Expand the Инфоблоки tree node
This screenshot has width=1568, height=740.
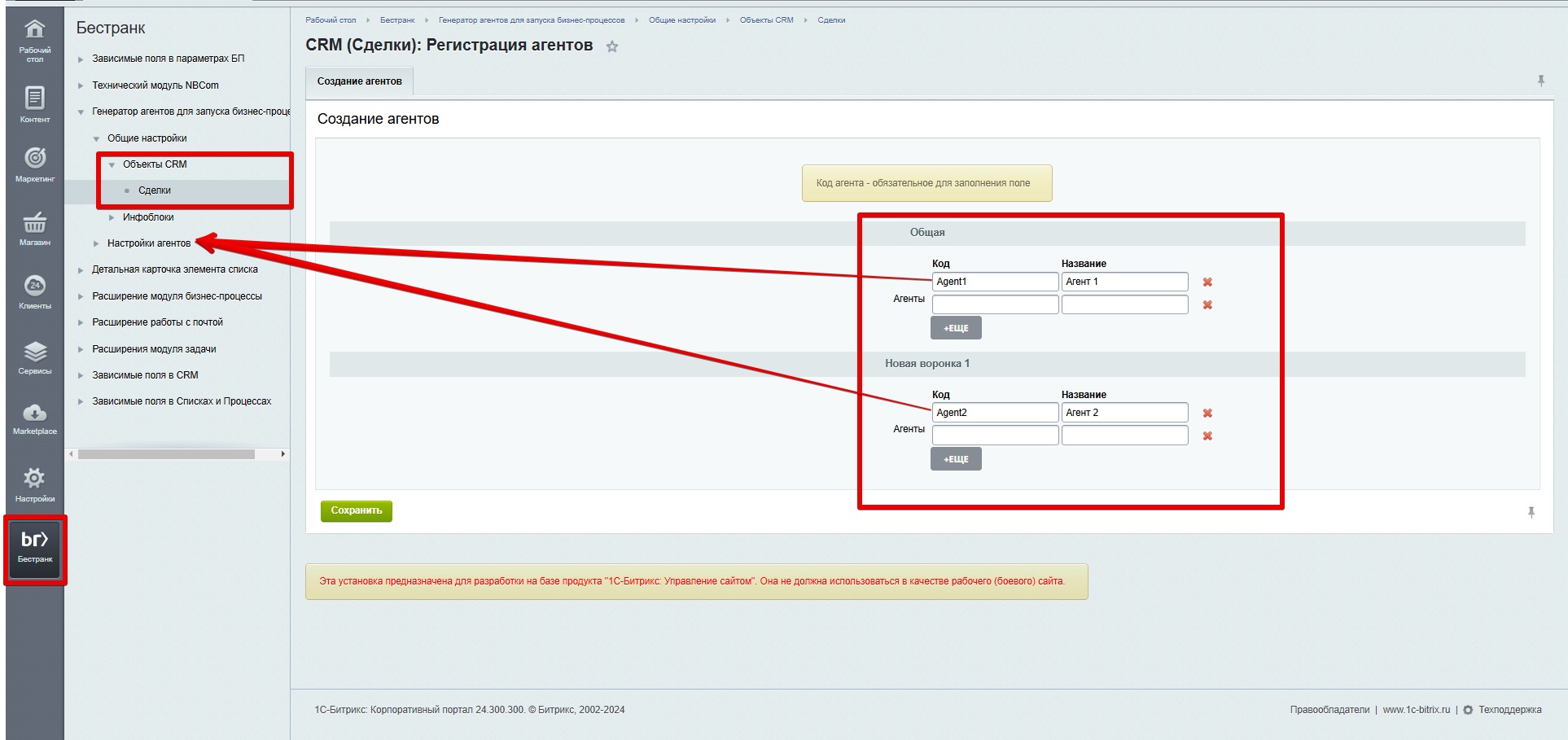click(112, 217)
